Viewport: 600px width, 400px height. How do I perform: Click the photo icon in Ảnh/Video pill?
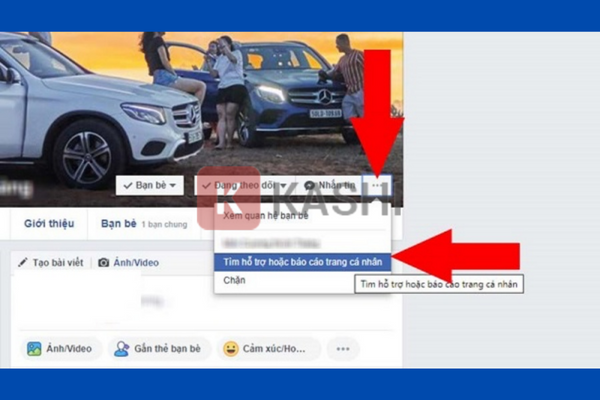click(35, 349)
